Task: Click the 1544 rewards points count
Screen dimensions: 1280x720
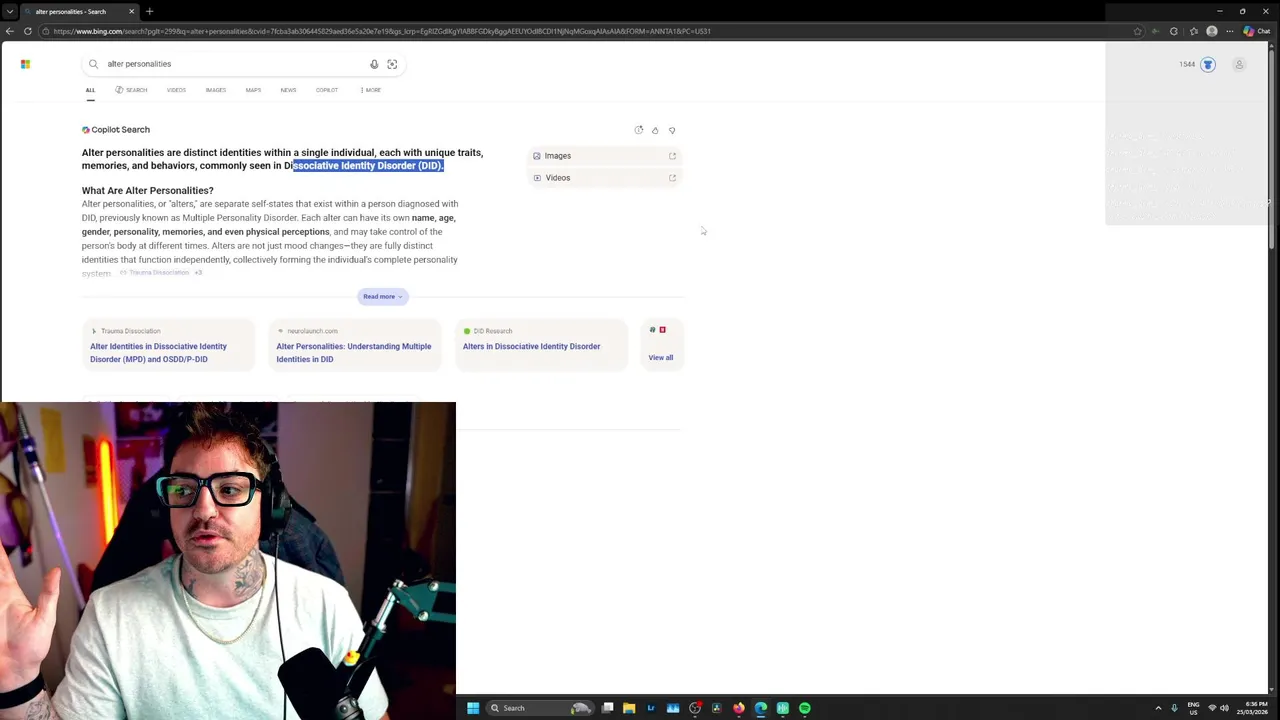Action: click(x=1187, y=64)
